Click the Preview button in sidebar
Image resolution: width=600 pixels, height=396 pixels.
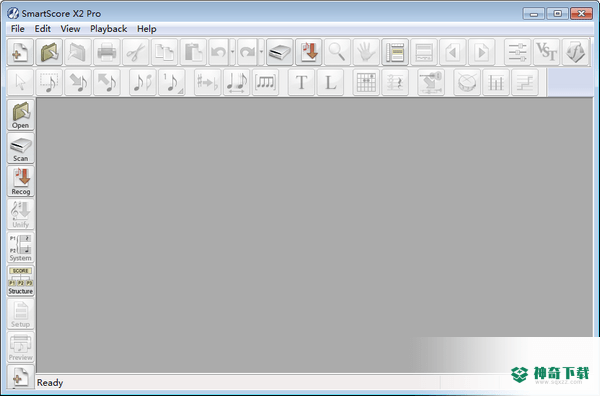(21, 347)
